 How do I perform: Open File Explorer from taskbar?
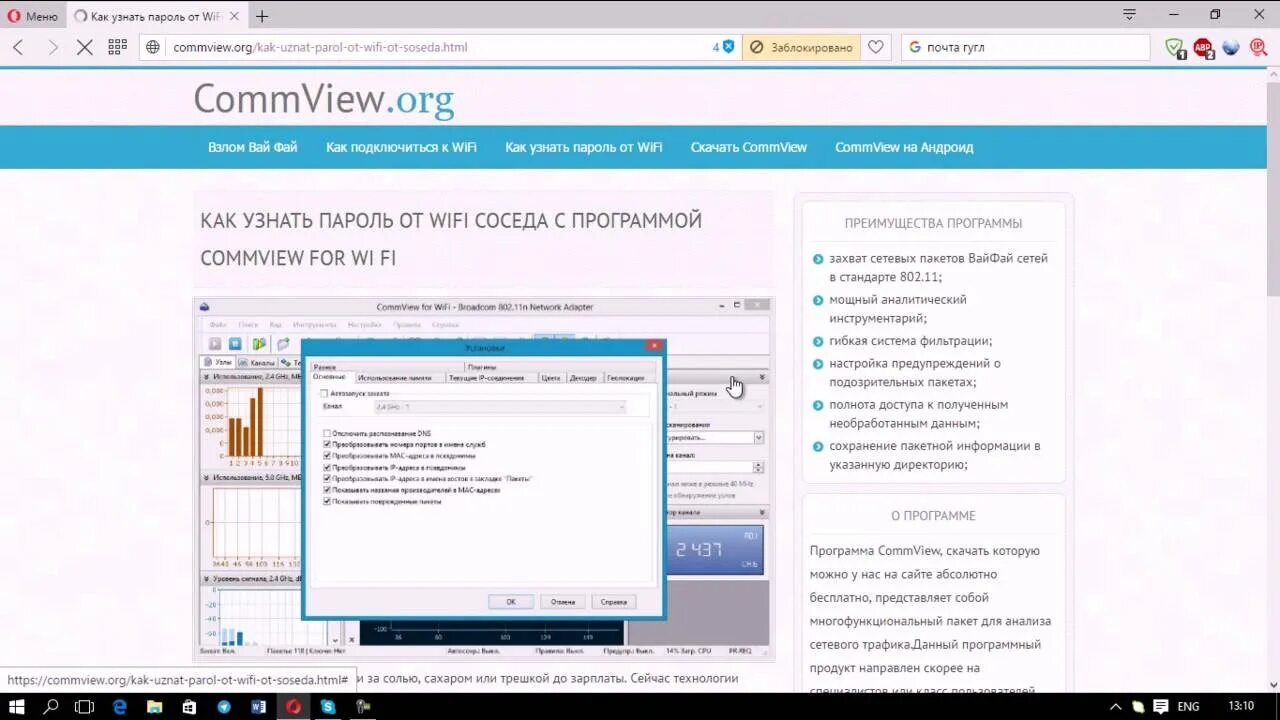(155, 706)
